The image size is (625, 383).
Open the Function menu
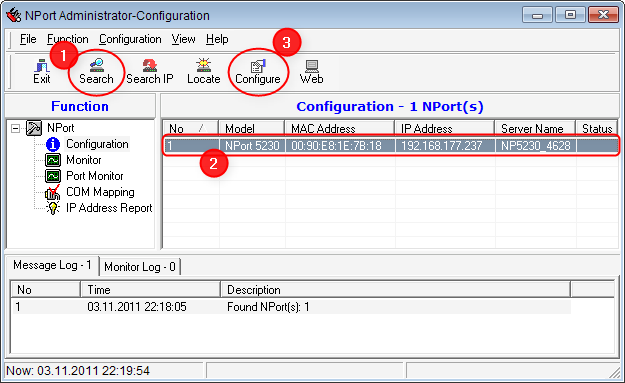[67, 39]
